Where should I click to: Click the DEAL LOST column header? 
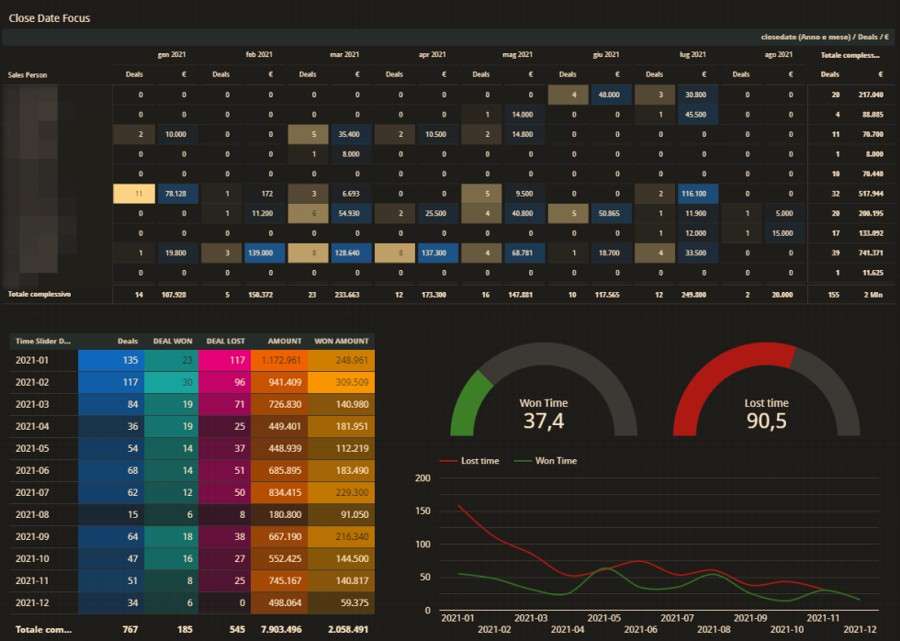225,341
